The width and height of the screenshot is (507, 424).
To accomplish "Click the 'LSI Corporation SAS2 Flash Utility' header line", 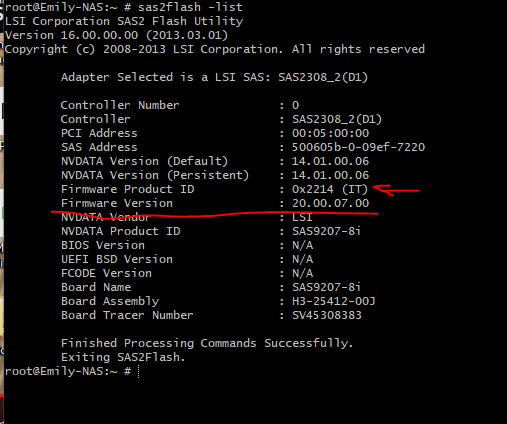I will pyautogui.click(x=124, y=21).
